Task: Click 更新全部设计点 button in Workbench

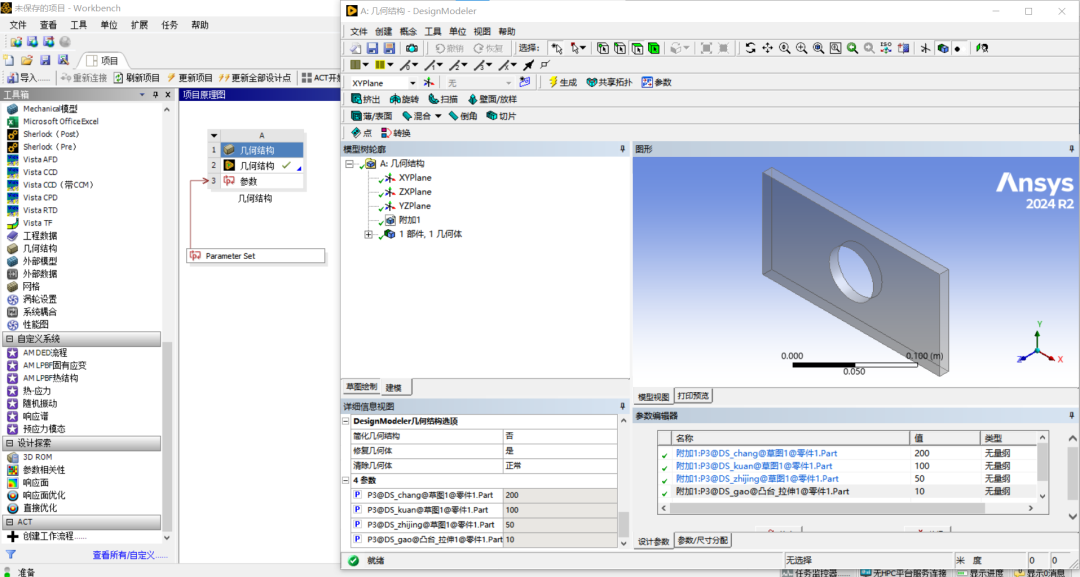Action: point(256,78)
